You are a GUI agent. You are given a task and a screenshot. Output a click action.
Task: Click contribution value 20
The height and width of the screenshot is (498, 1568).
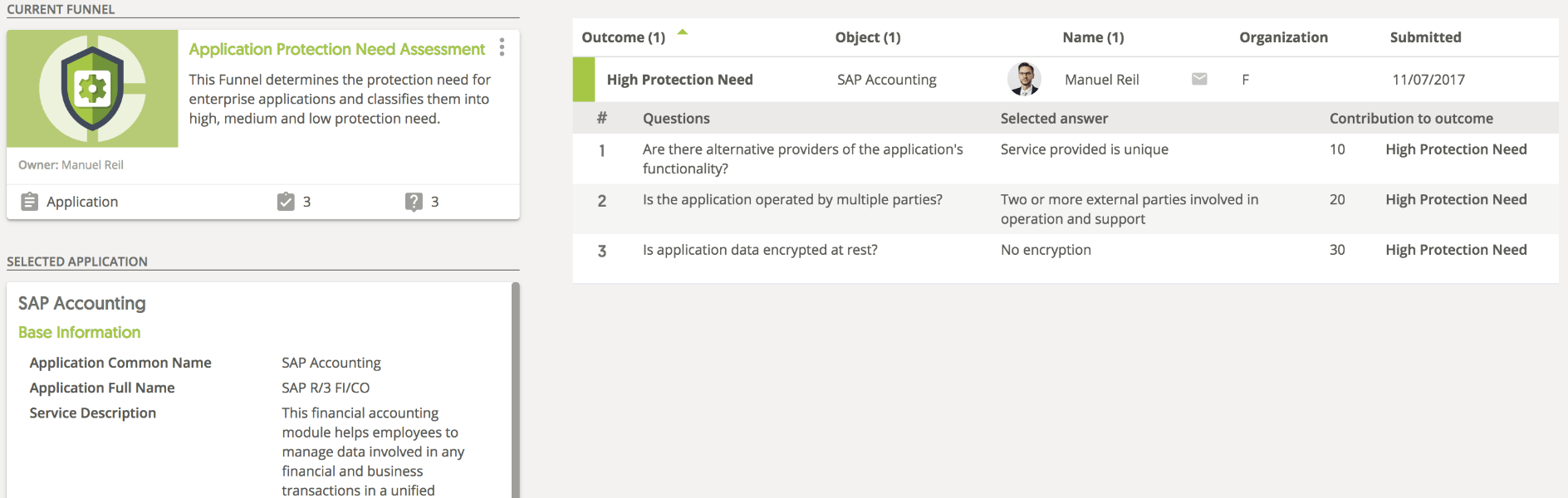pyautogui.click(x=1337, y=199)
